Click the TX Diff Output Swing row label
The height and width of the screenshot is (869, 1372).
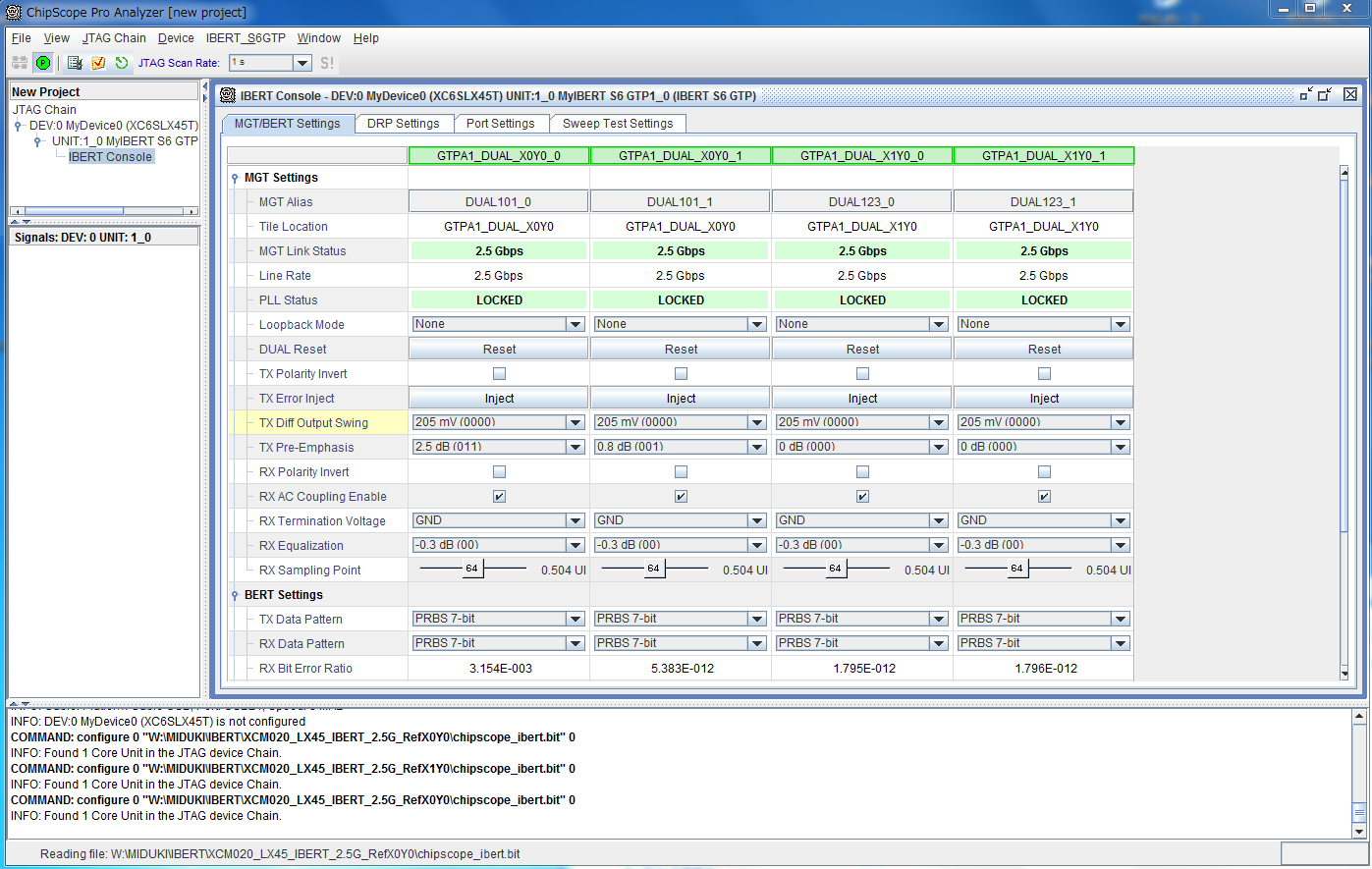point(313,423)
